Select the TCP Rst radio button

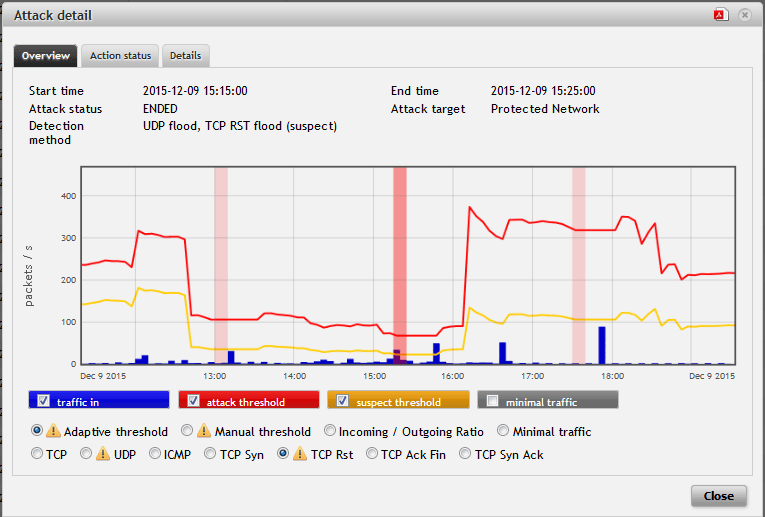283,454
